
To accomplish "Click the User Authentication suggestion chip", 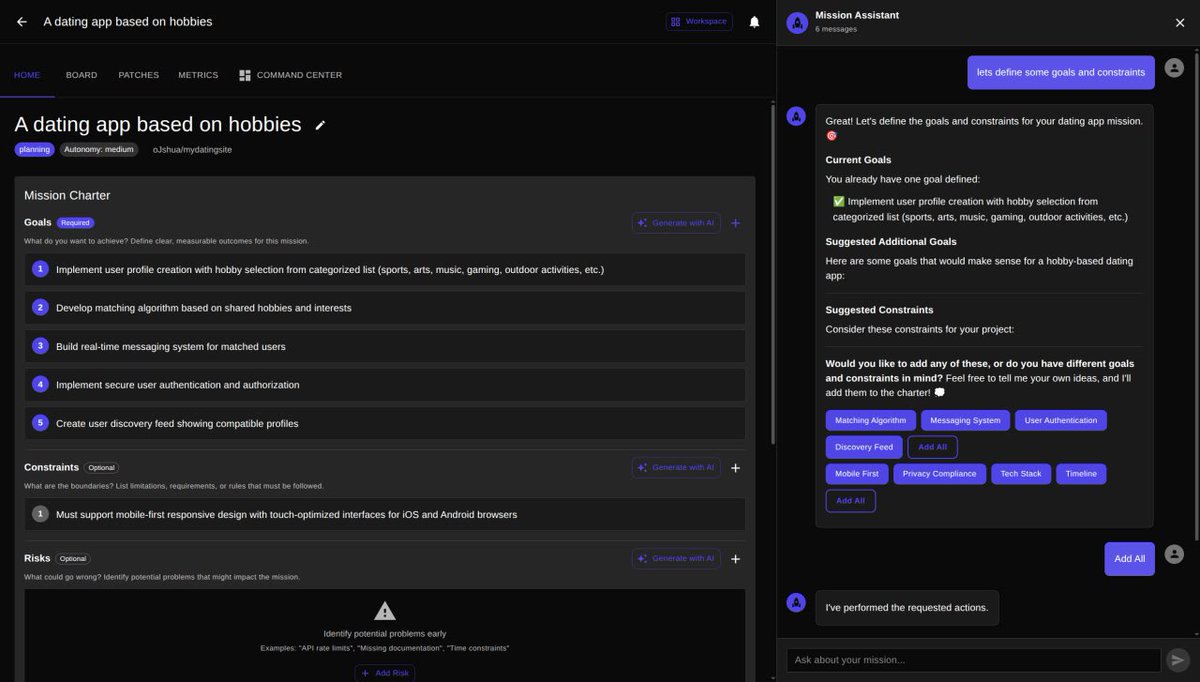I will click(x=1061, y=420).
